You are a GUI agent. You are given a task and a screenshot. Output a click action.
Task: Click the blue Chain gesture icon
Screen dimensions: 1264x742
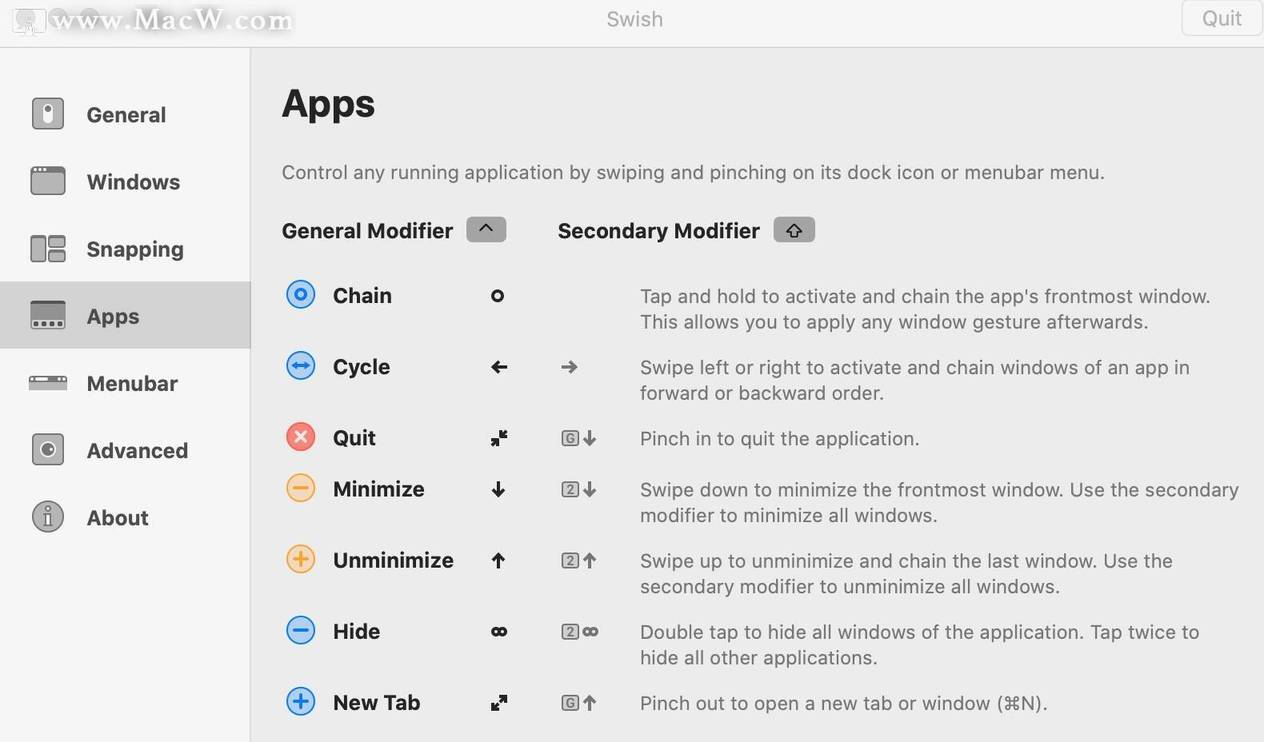[300, 295]
